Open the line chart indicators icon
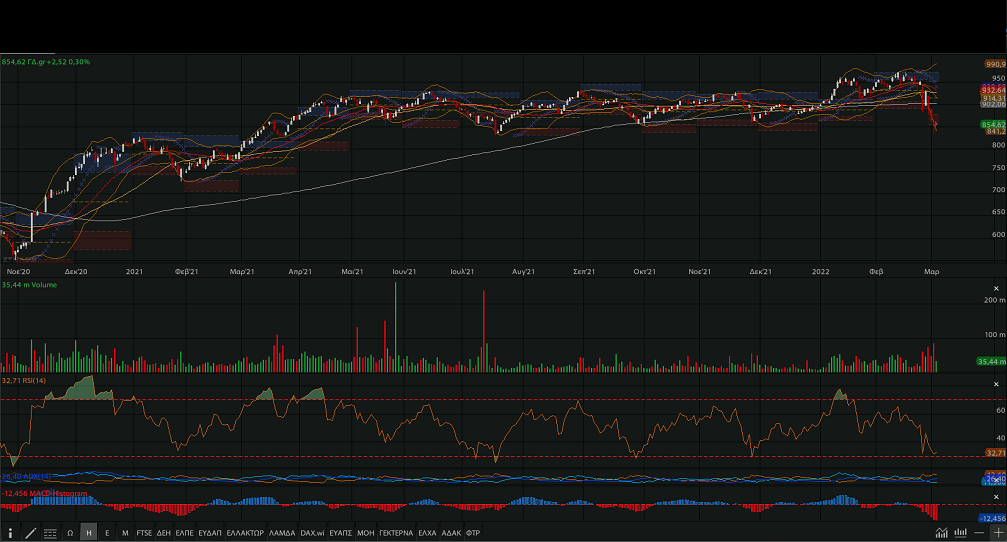The width and height of the screenshot is (1007, 542). (x=941, y=533)
